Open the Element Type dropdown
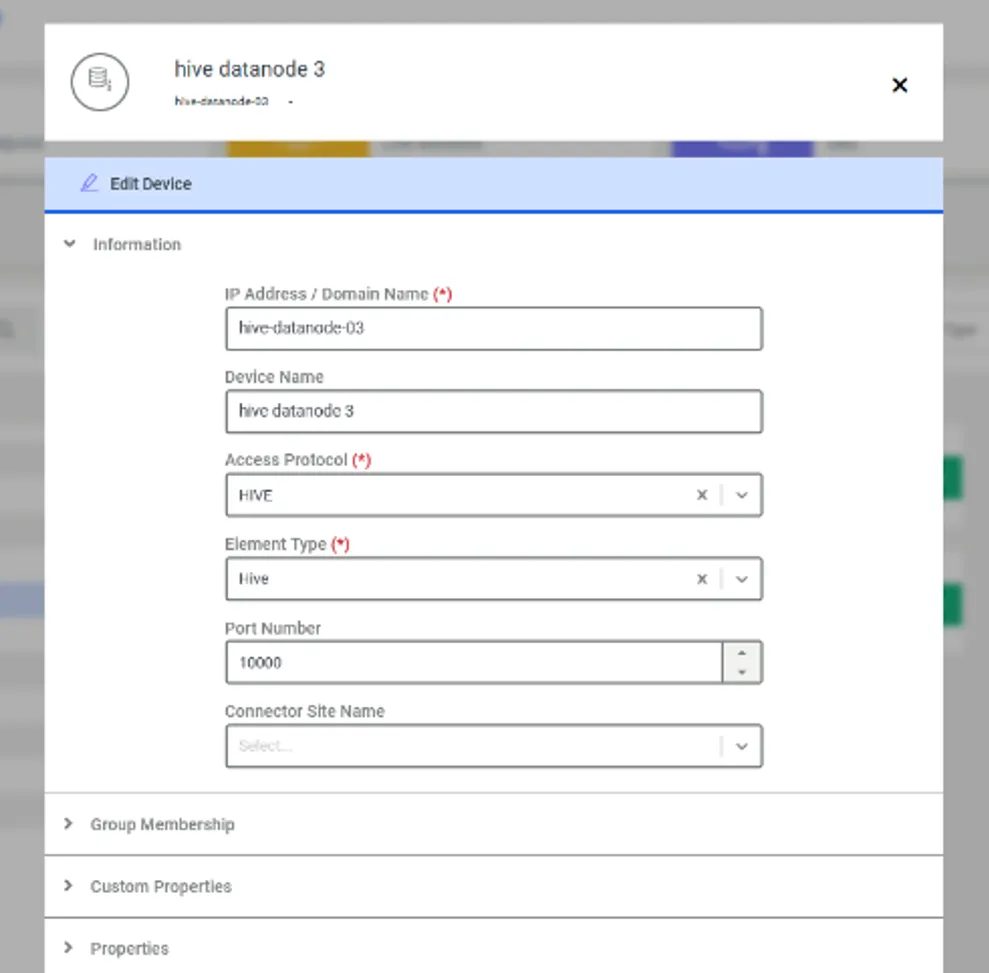The width and height of the screenshot is (989, 973). 742,579
